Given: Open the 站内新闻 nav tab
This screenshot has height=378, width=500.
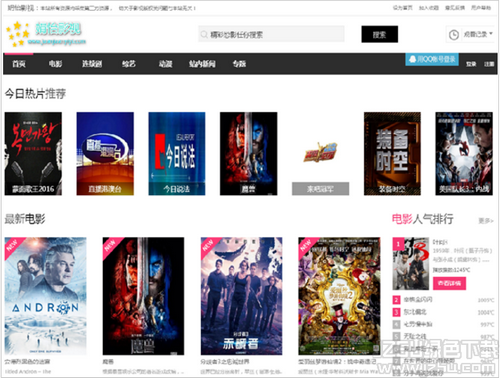Looking at the screenshot, I should tap(202, 64).
